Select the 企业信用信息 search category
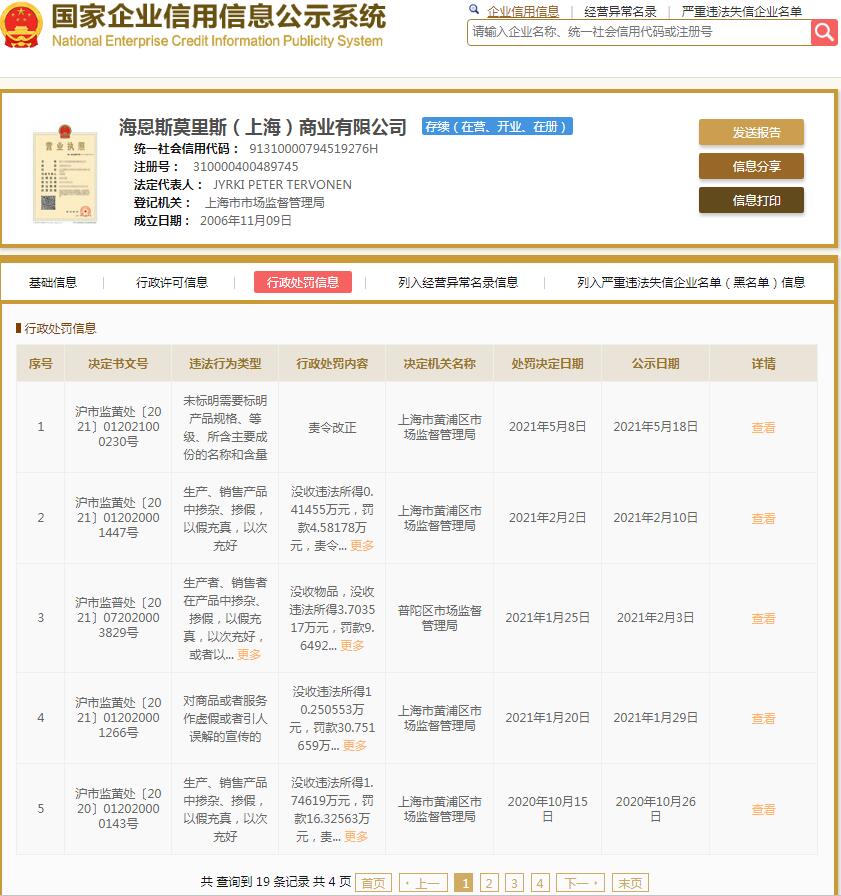Screen dimensions: 841x896 point(523,11)
